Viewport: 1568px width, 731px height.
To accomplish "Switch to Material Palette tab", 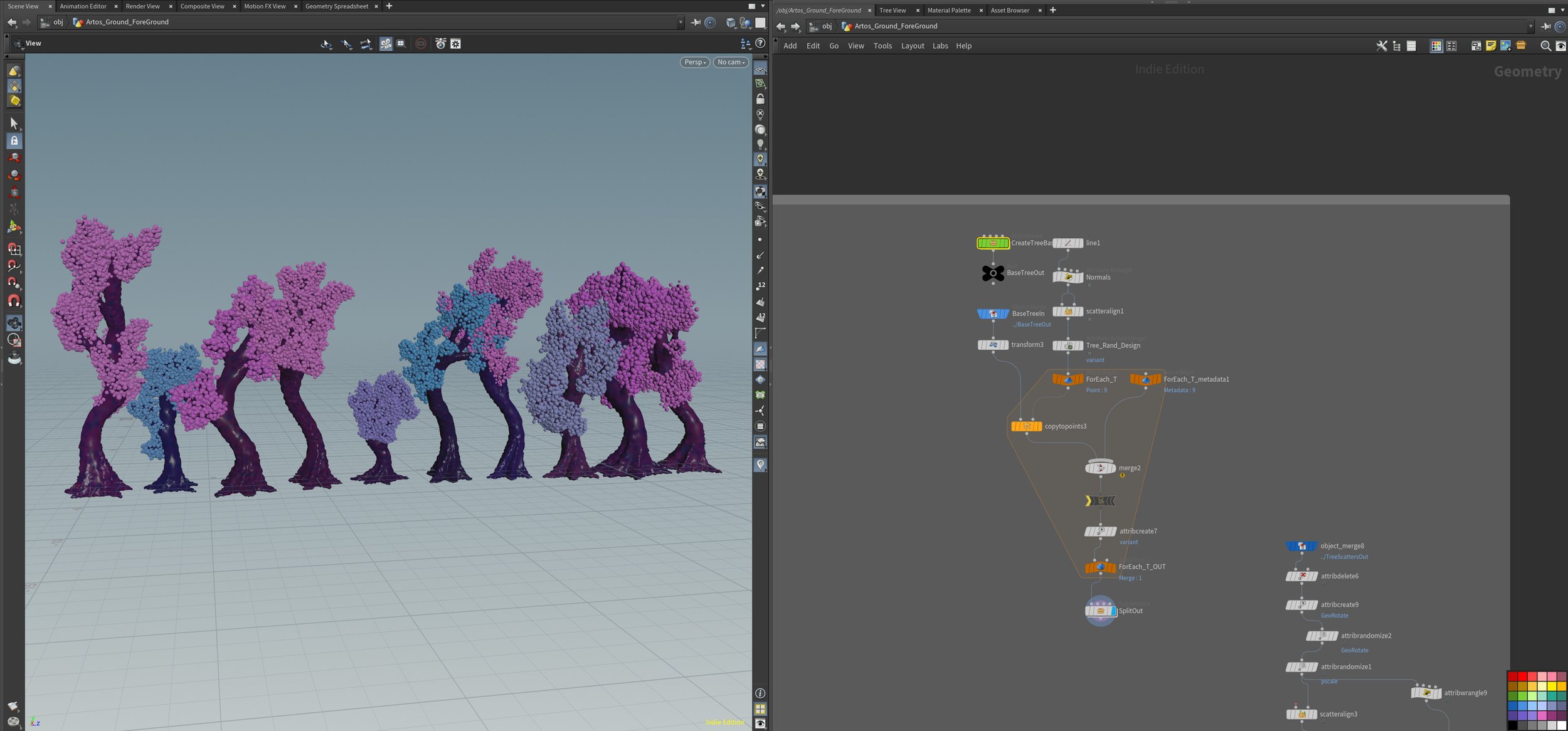I will tap(948, 10).
